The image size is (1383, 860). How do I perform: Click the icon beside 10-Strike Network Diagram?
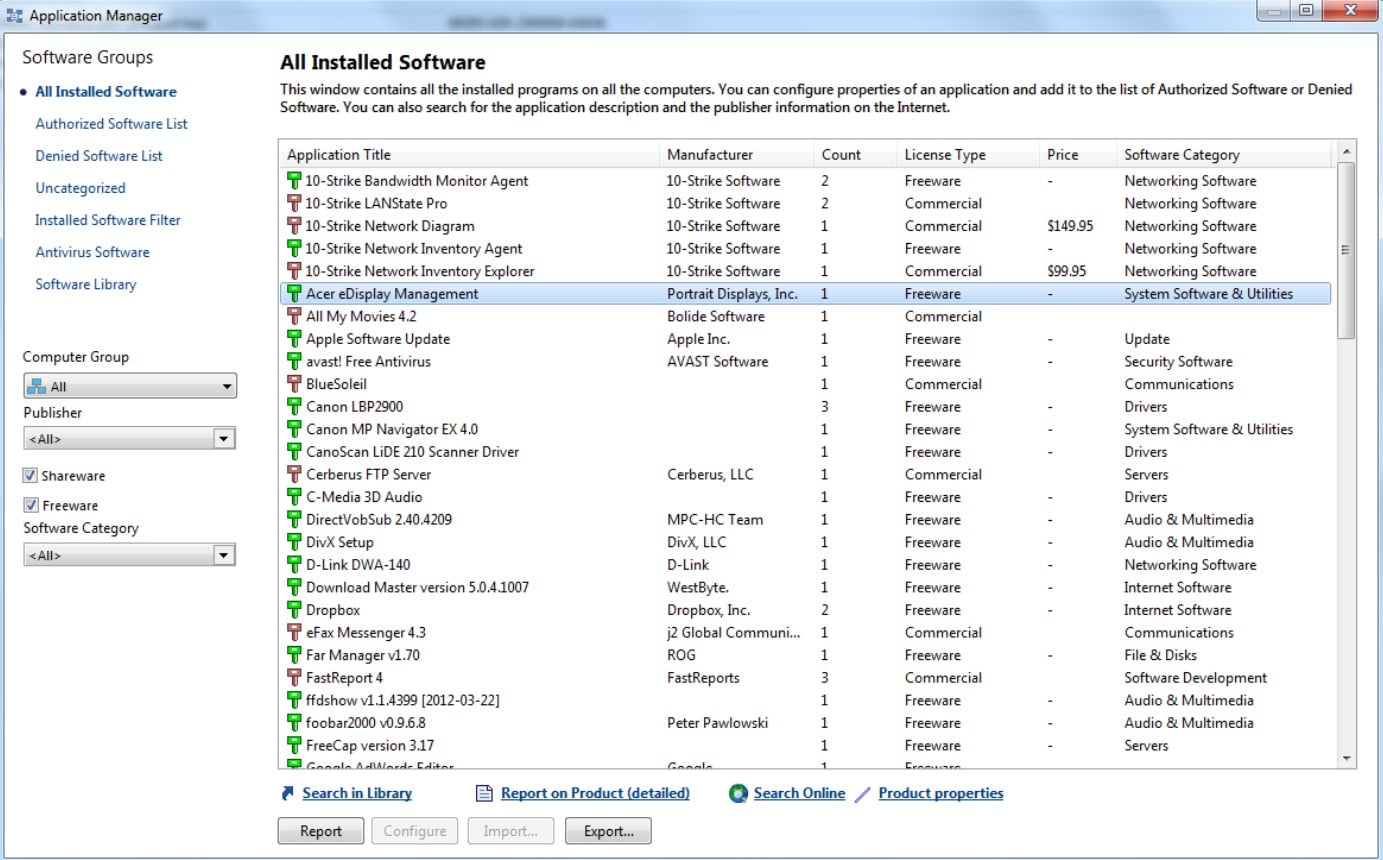pos(294,226)
